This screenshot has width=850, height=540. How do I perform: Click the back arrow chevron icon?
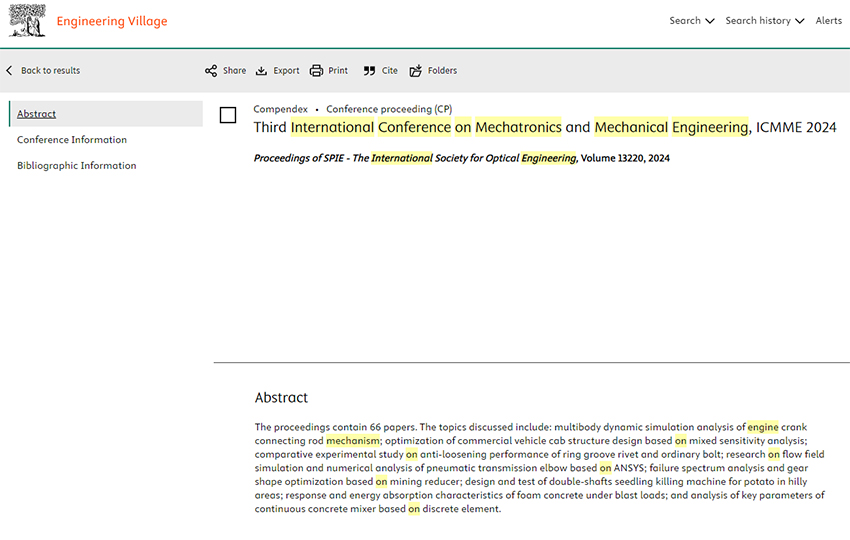9,70
